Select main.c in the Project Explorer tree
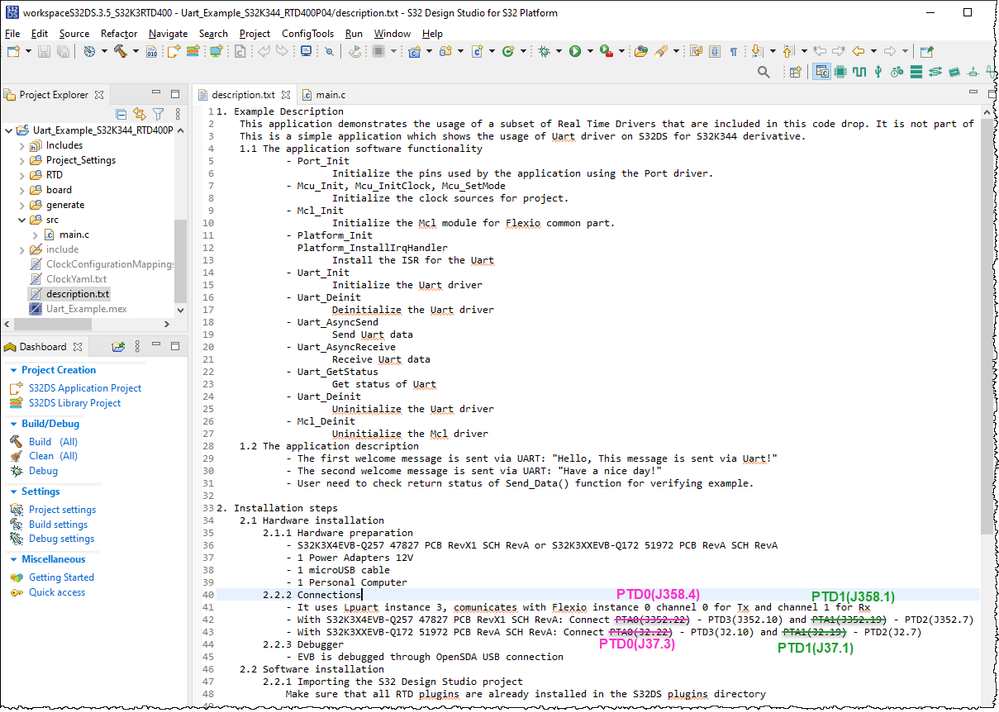The width and height of the screenshot is (999, 712). point(74,235)
